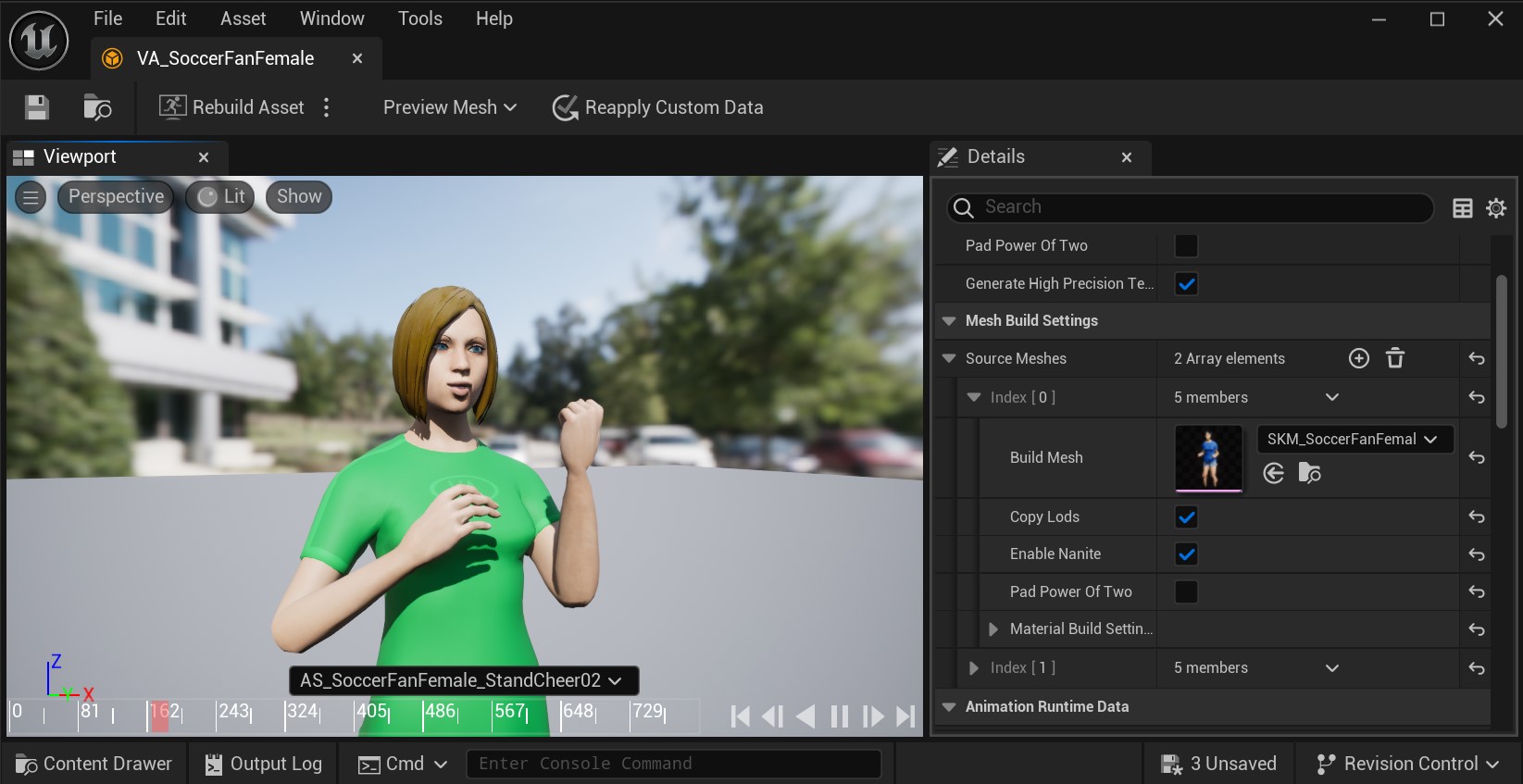Screen dimensions: 1523x784
Task: Open the File menu
Action: (x=107, y=19)
